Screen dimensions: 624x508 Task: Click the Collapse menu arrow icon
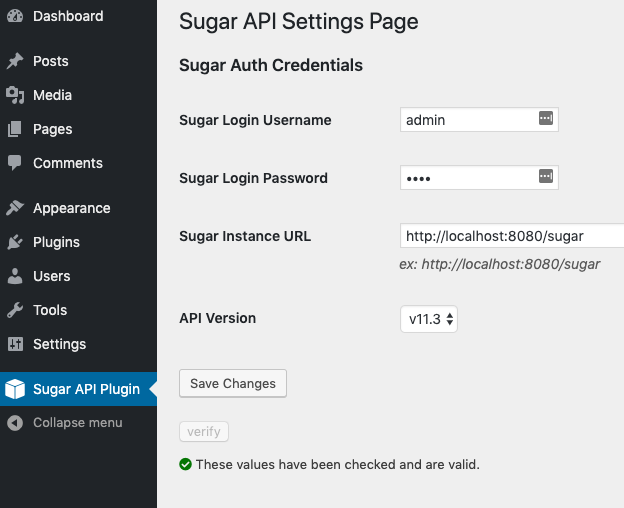pyautogui.click(x=15, y=422)
